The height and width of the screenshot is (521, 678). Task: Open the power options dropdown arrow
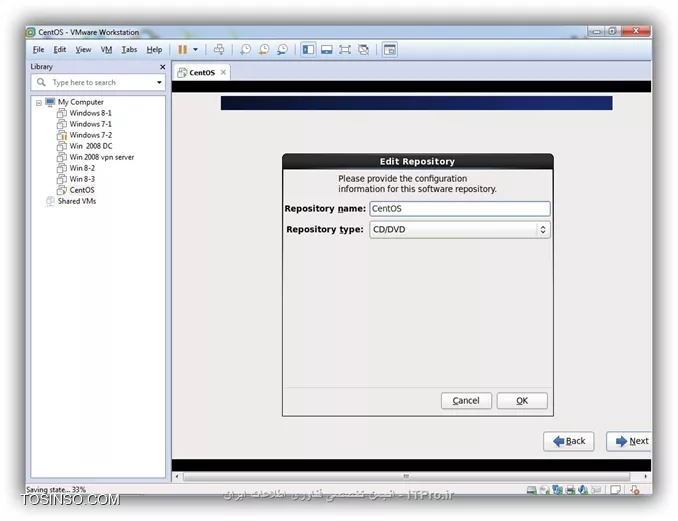[x=195, y=50]
